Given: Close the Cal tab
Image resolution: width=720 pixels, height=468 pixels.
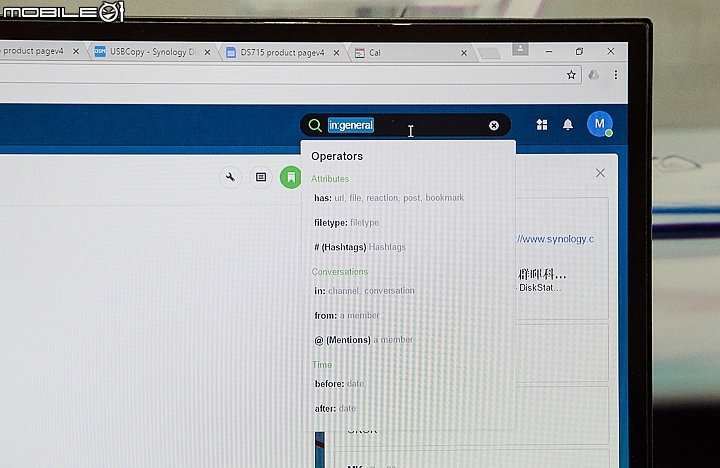Looking at the screenshot, I should tap(464, 53).
